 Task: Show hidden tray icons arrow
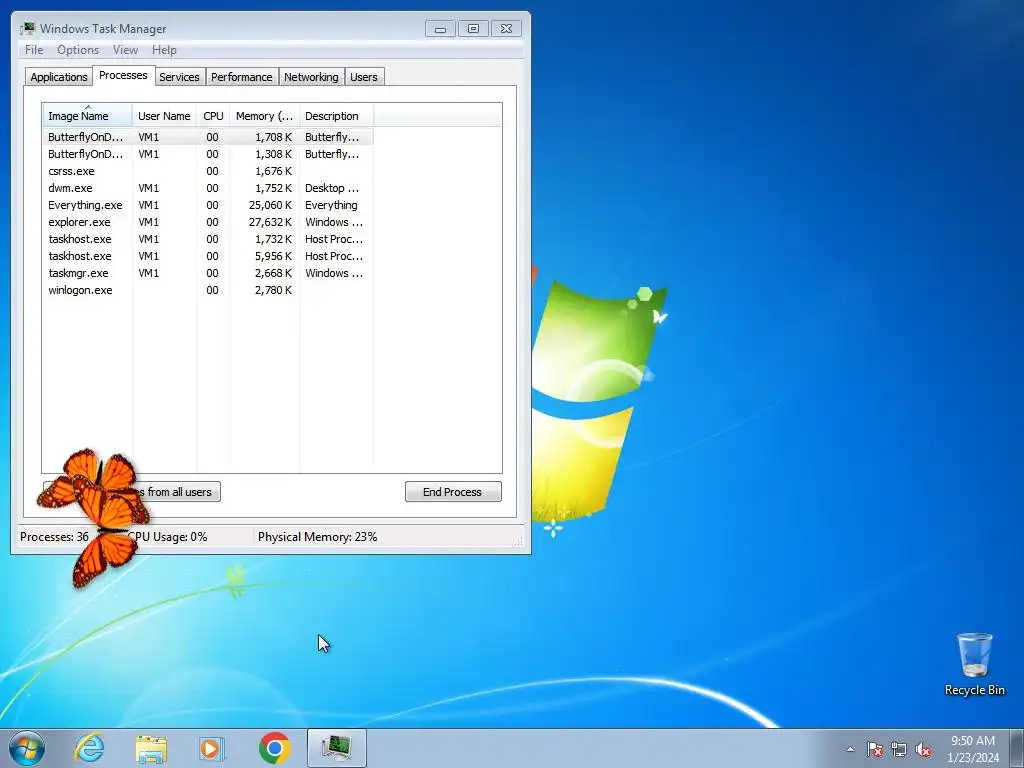[850, 749]
